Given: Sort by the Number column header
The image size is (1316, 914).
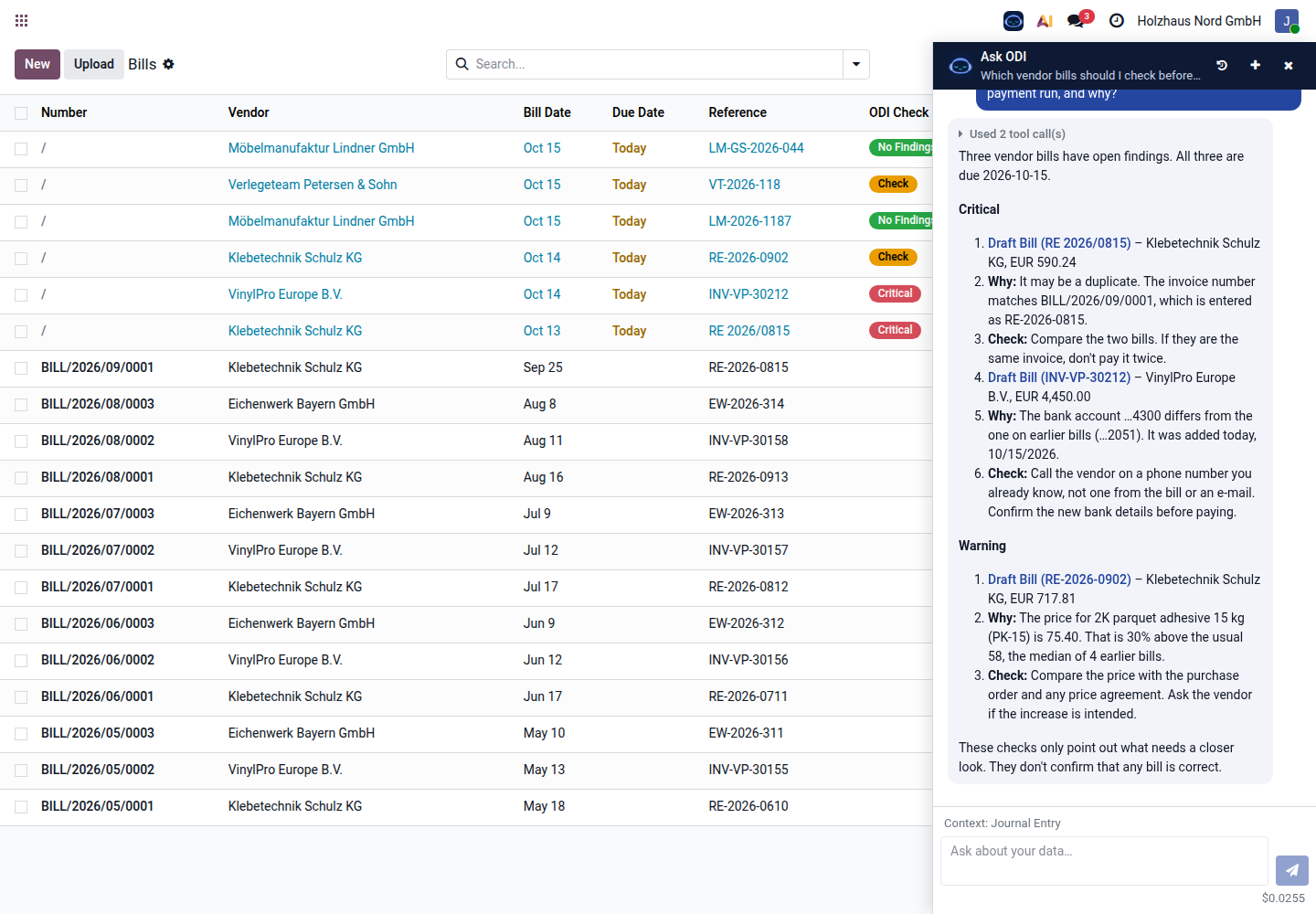Looking at the screenshot, I should (x=64, y=112).
